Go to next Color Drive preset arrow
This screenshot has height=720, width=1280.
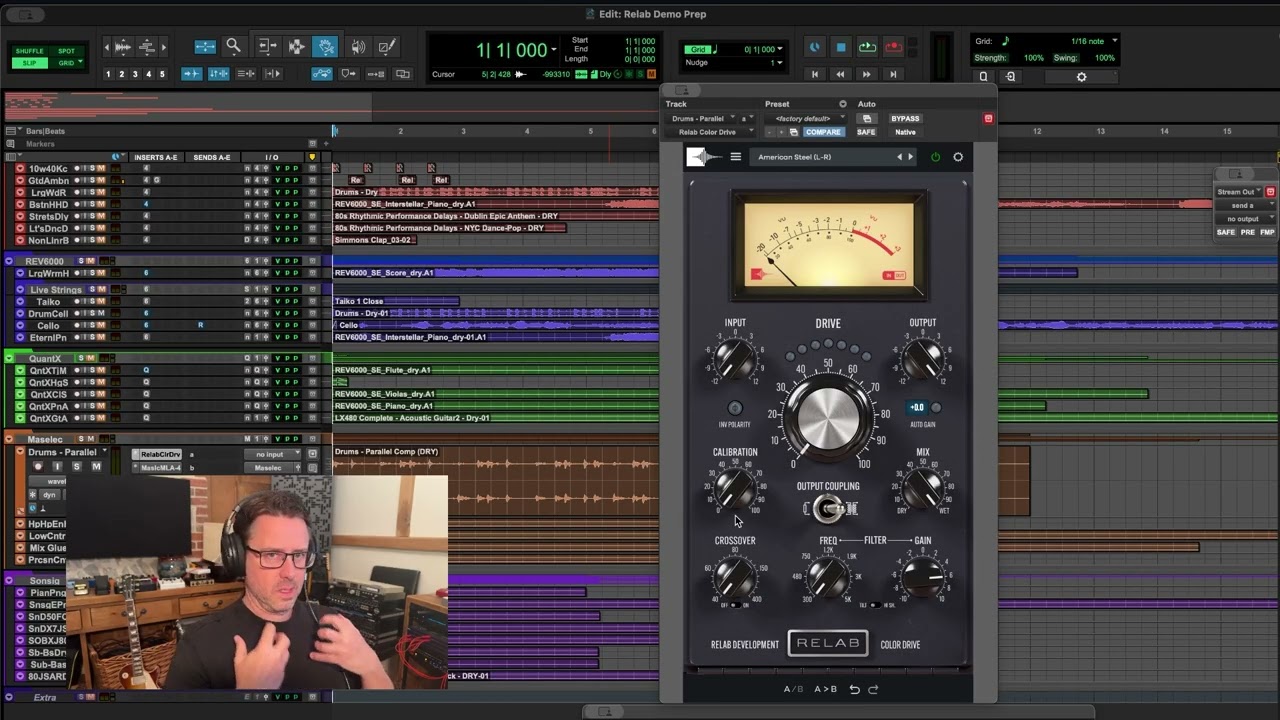click(910, 157)
